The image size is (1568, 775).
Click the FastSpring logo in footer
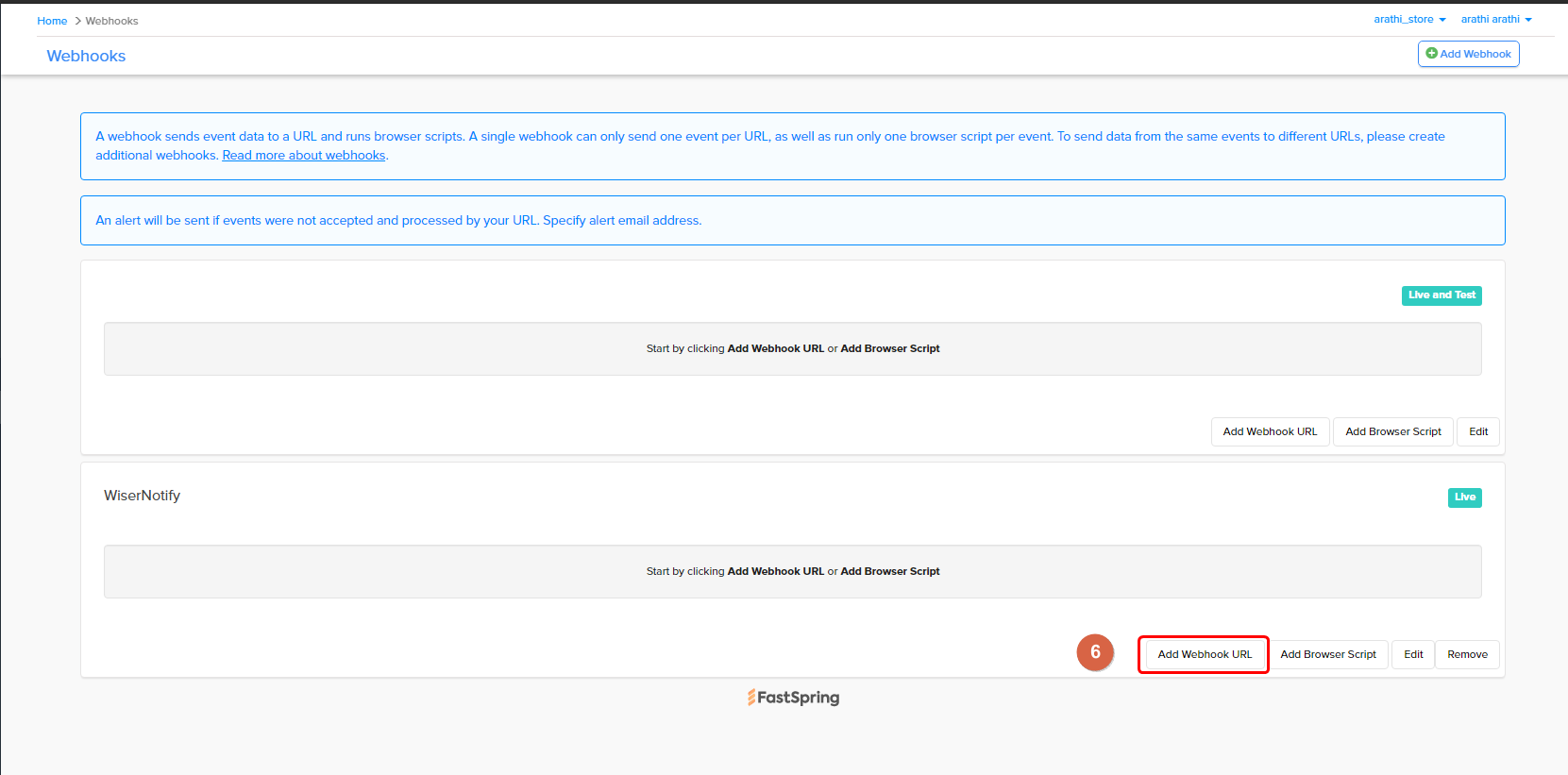(x=793, y=698)
